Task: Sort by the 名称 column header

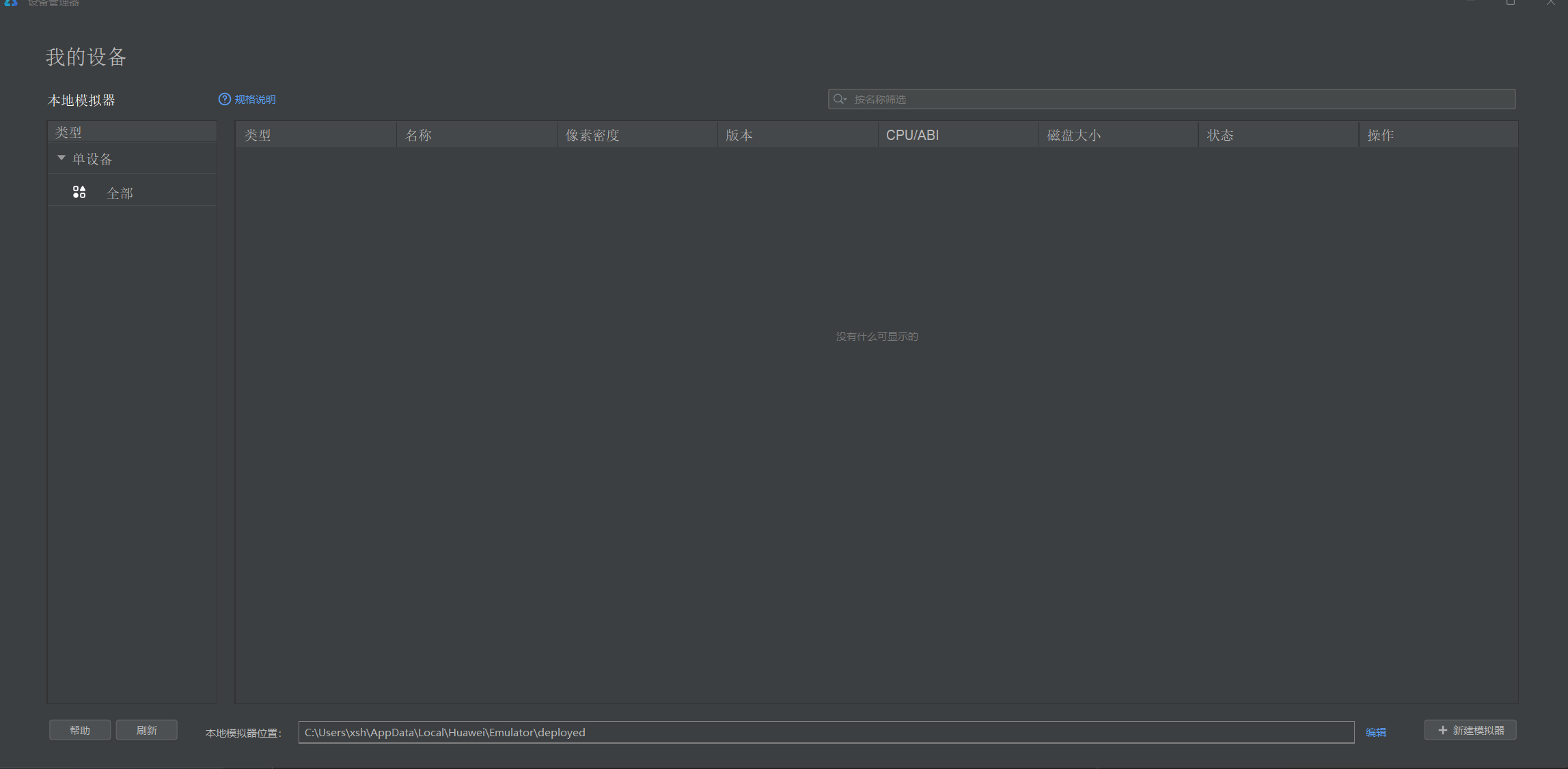Action: point(476,135)
